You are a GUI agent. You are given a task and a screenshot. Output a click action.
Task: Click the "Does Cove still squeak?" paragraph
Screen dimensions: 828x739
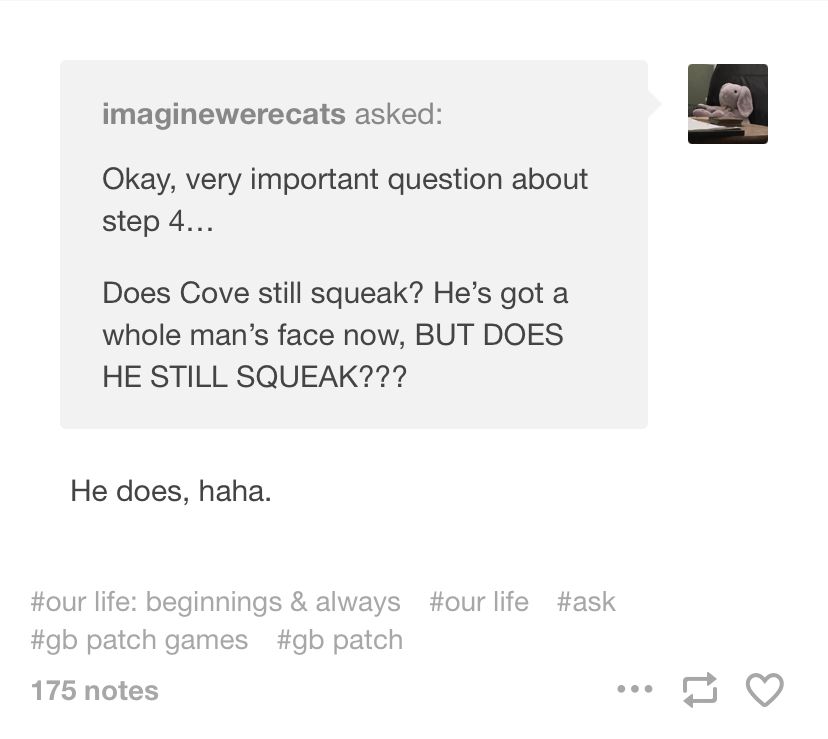tap(335, 335)
